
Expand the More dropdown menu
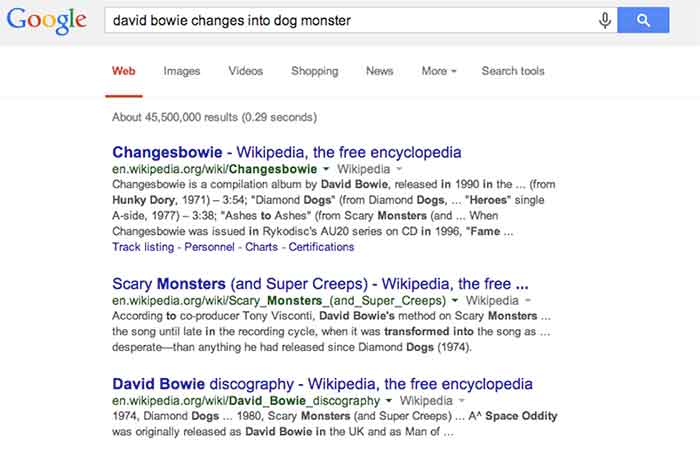pos(438,71)
